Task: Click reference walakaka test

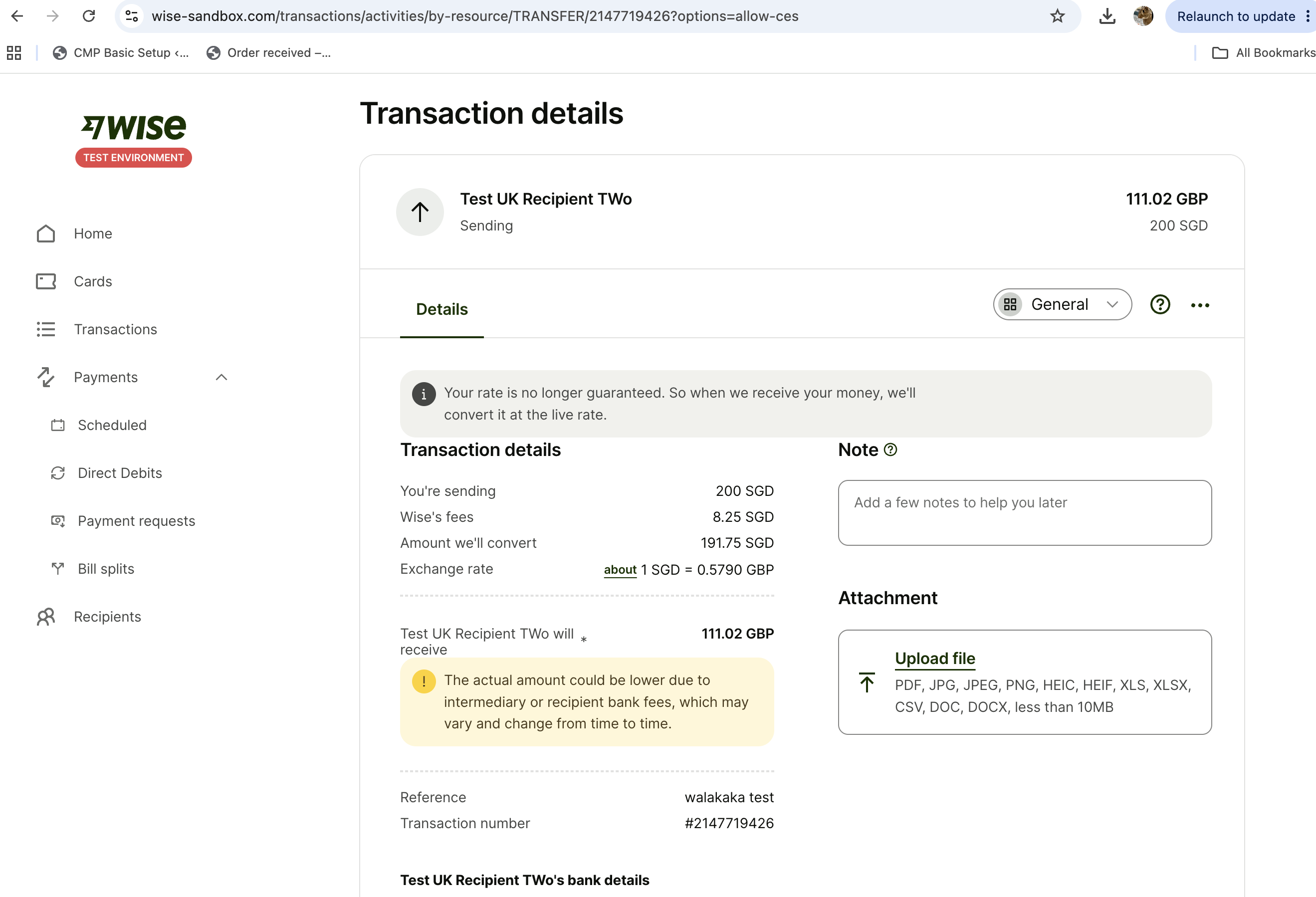Action: (729, 797)
